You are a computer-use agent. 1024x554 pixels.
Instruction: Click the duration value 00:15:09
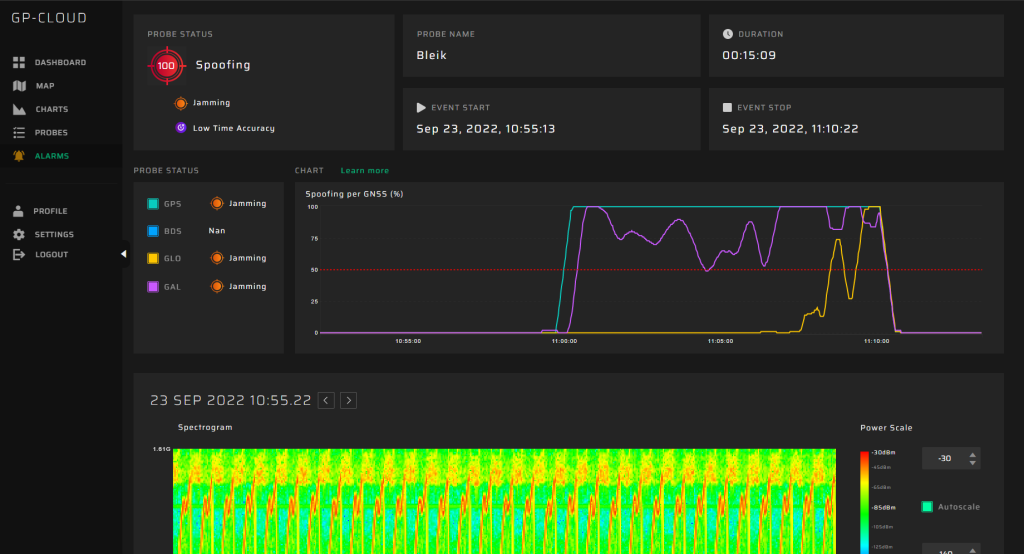point(749,56)
